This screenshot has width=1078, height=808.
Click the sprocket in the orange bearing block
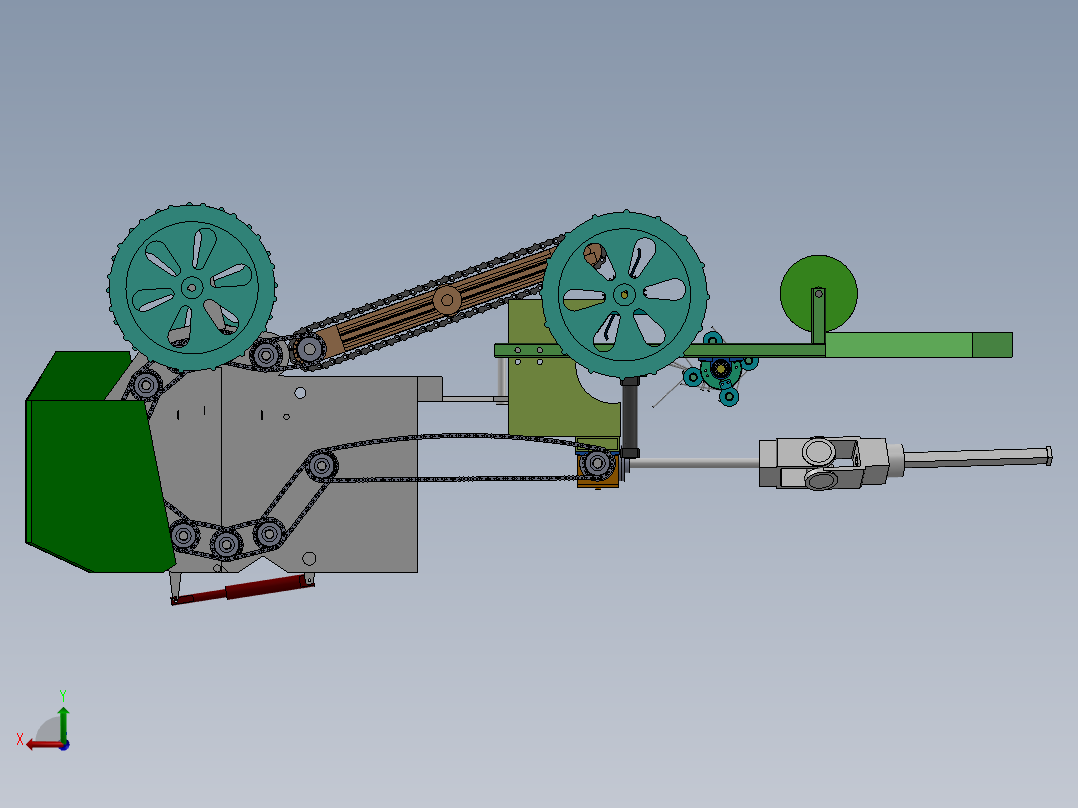(597, 464)
